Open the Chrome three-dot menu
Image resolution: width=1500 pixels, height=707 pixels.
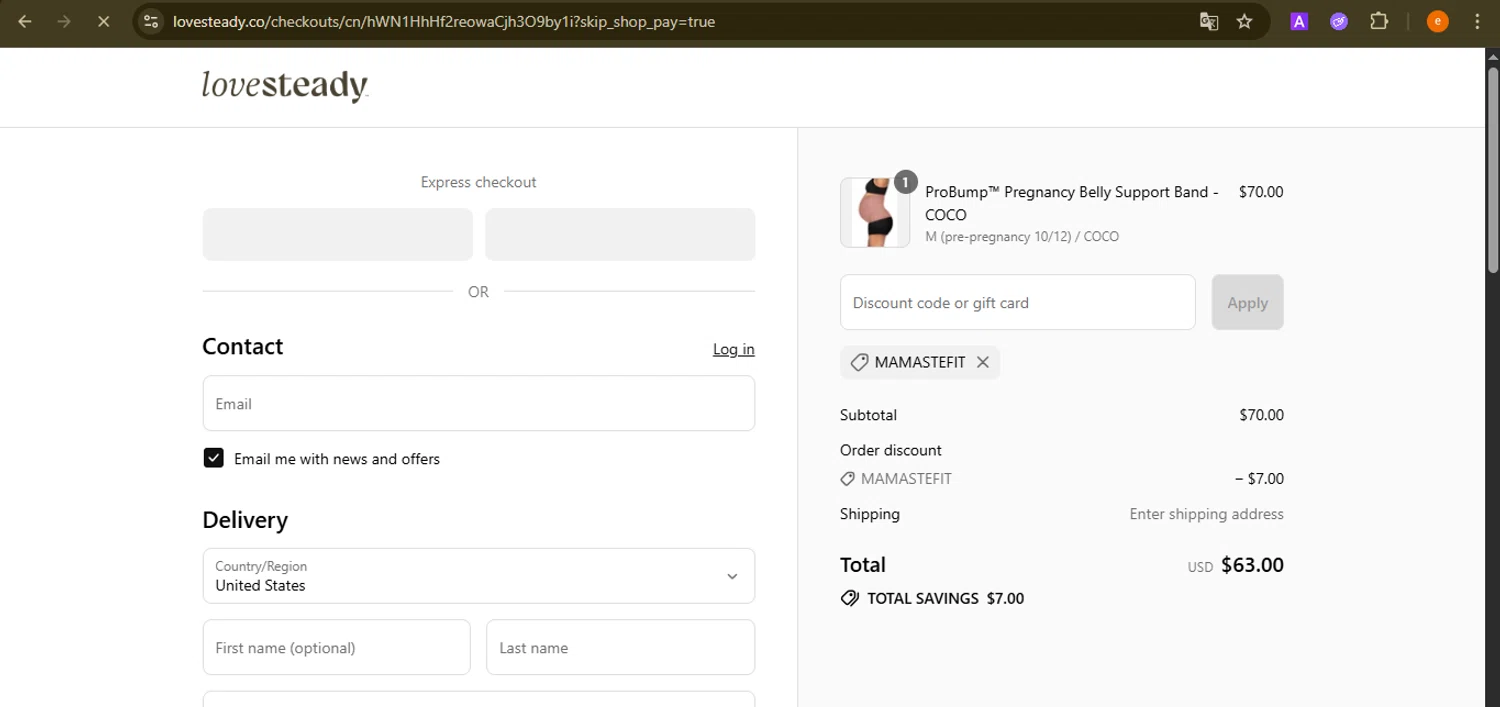pos(1477,21)
